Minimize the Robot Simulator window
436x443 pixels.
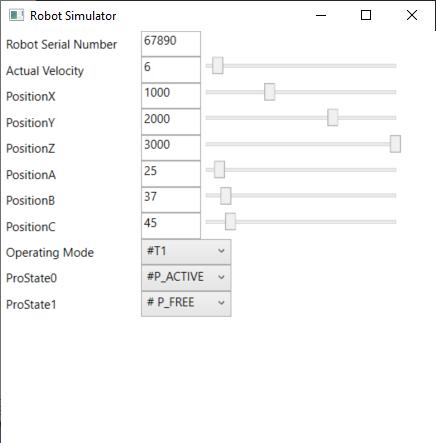click(x=321, y=15)
